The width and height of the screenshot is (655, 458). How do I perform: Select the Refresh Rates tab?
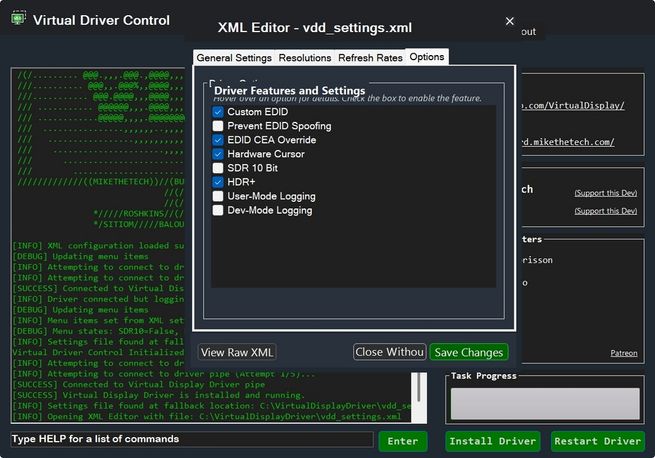(x=371, y=58)
